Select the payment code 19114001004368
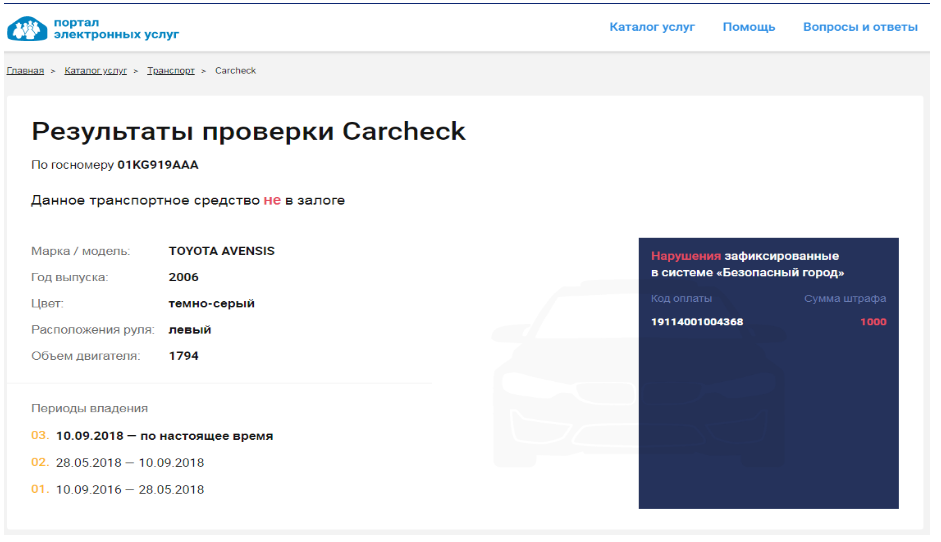This screenshot has height=542, width=941. pyautogui.click(x=697, y=322)
